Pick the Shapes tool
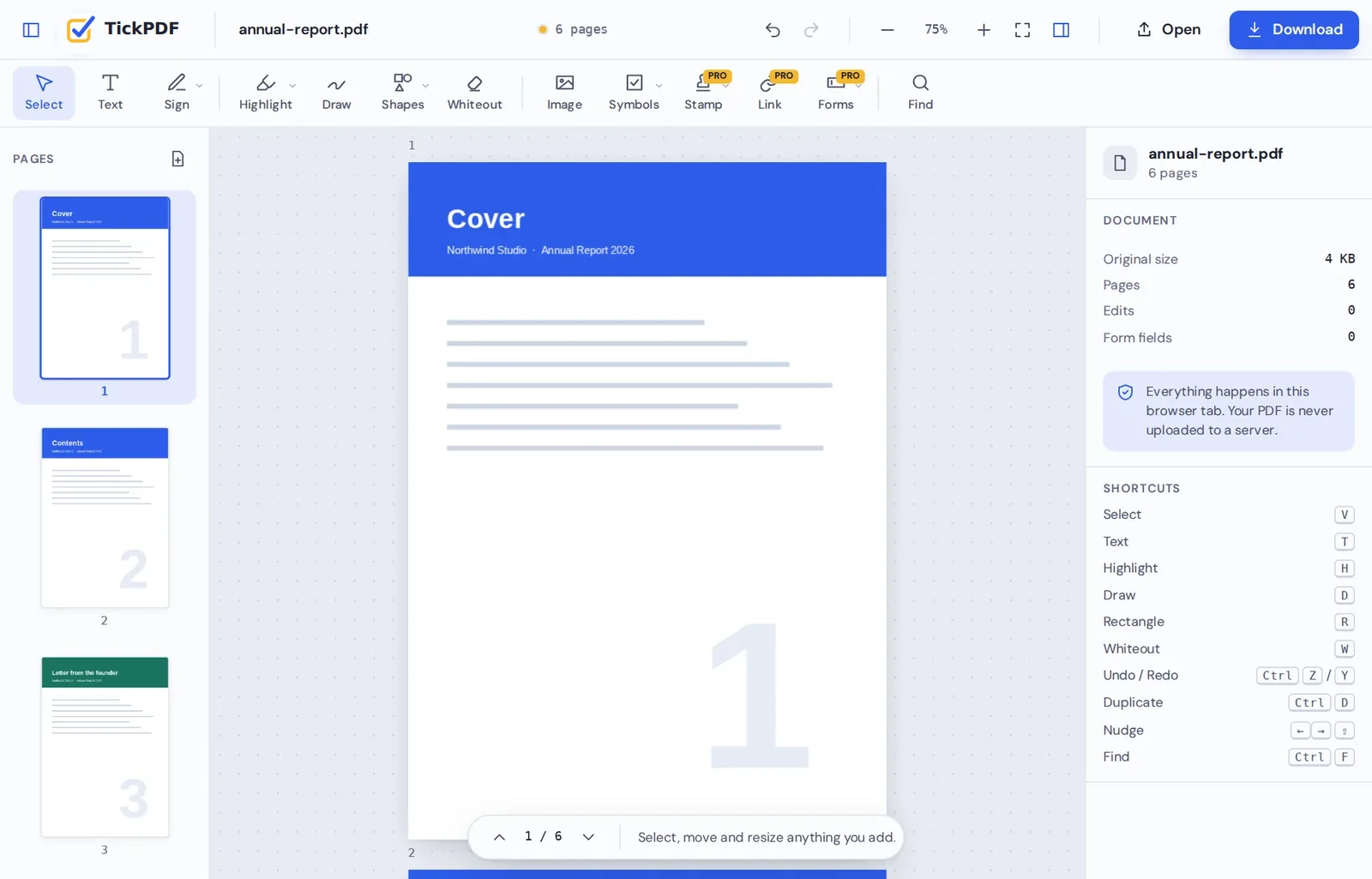 pos(402,93)
